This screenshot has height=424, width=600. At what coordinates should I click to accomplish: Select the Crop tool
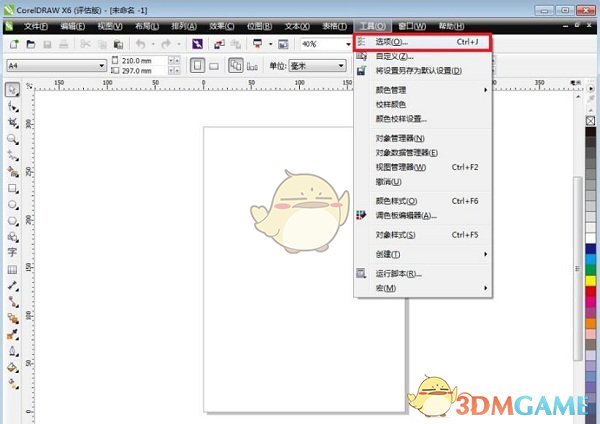[13, 123]
